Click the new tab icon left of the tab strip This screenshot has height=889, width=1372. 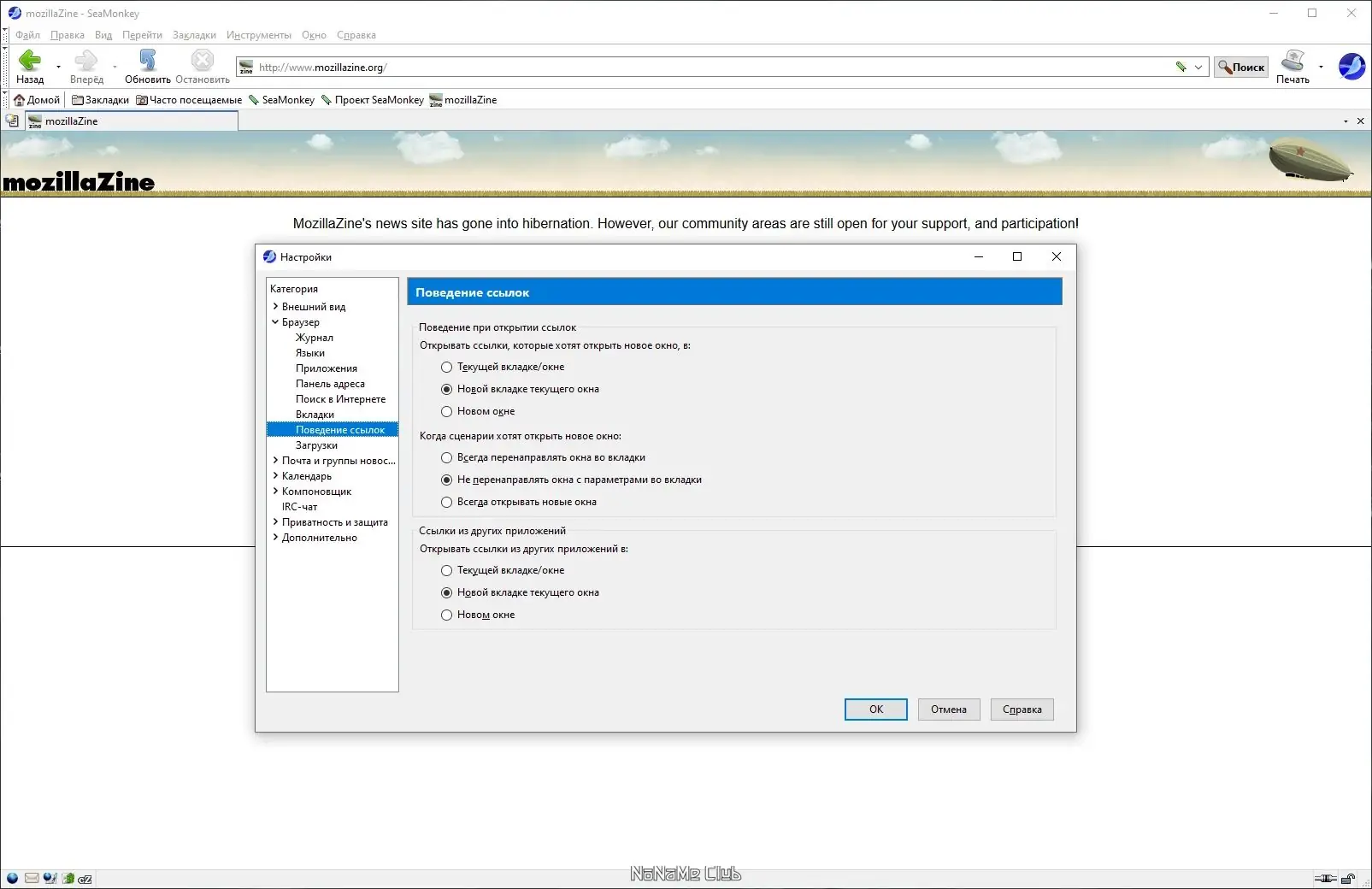(12, 121)
